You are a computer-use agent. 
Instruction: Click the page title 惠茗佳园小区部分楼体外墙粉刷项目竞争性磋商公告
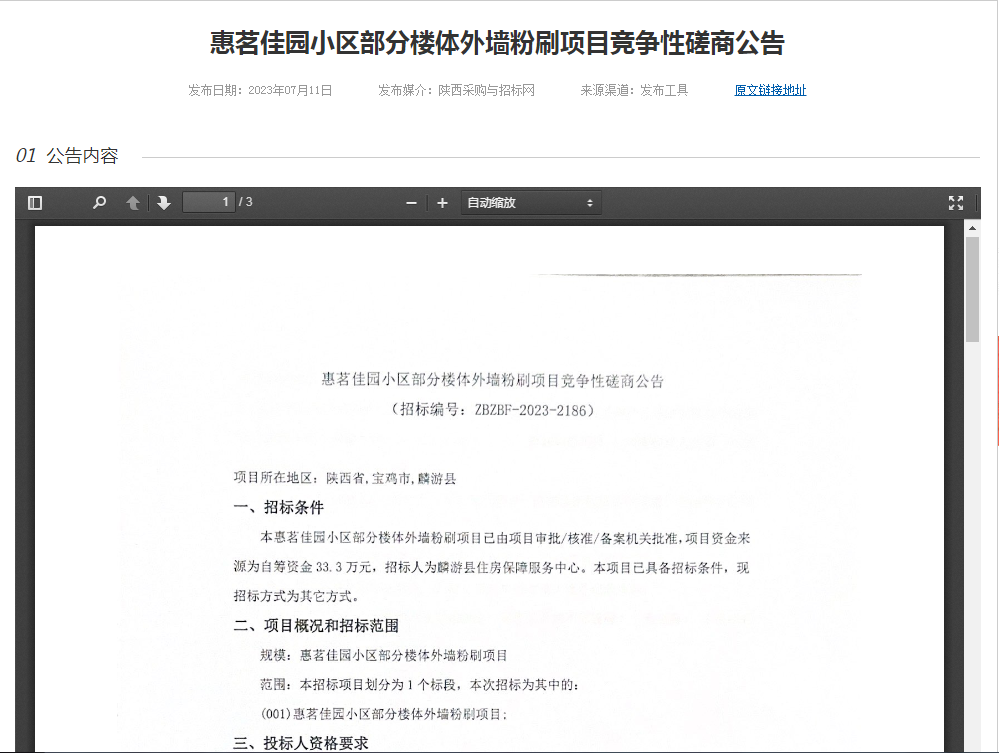498,43
